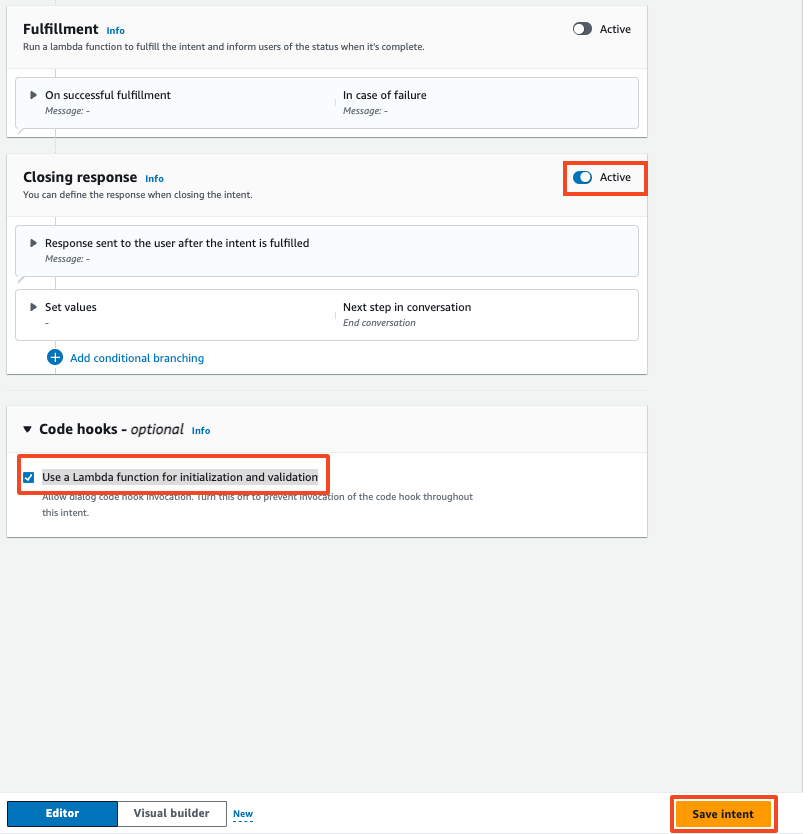Viewport: 808px width, 834px height.
Task: Uncheck Use a Lambda function checkbox
Action: [x=29, y=477]
